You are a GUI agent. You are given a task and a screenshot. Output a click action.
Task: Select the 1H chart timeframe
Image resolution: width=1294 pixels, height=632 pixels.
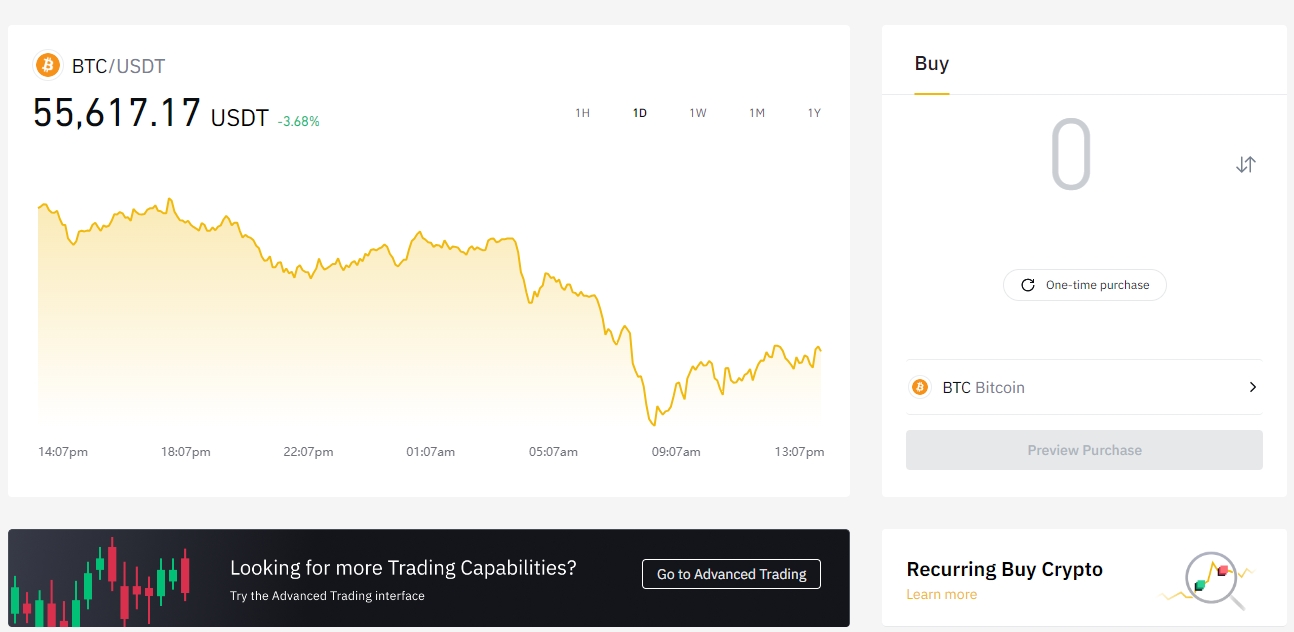582,113
